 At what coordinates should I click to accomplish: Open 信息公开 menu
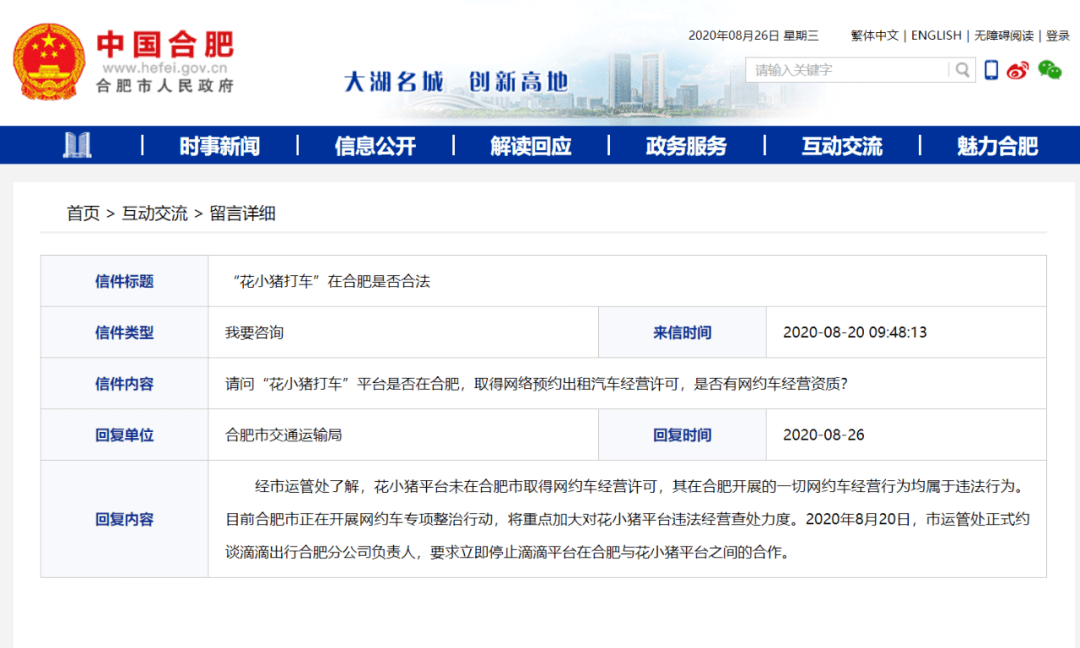[x=375, y=146]
